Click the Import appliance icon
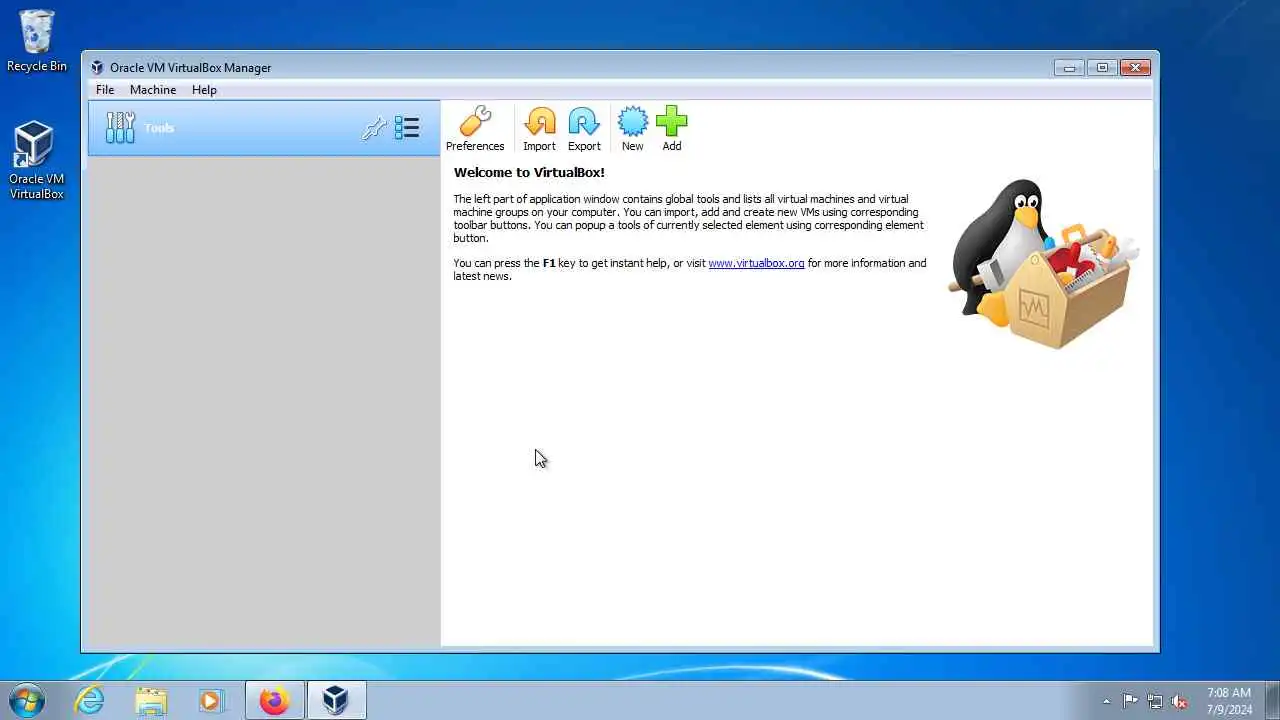The width and height of the screenshot is (1280, 720). pyautogui.click(x=539, y=129)
